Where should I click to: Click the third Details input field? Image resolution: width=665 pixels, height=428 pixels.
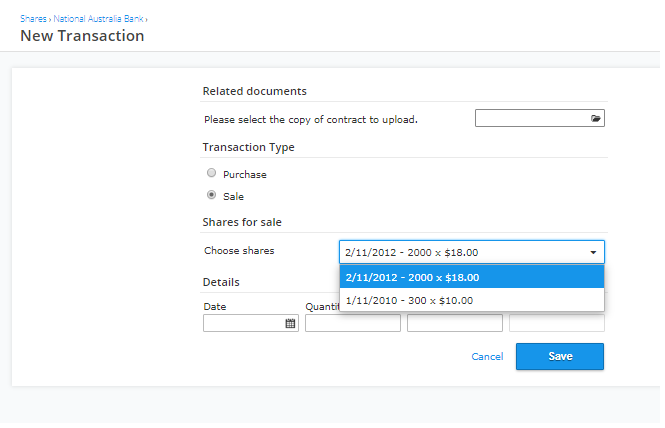pos(455,323)
